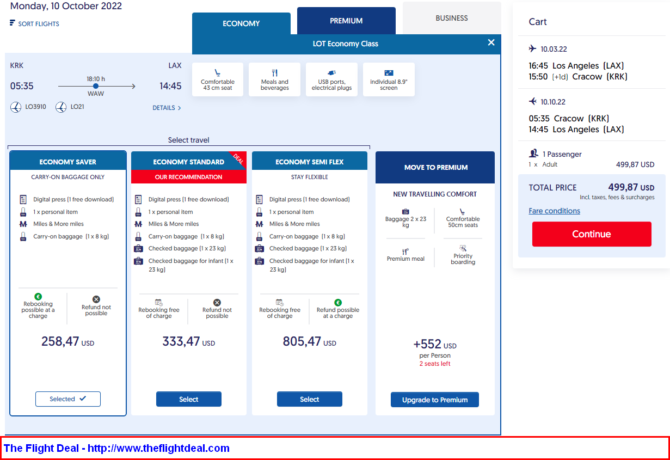This screenshot has height=460, width=670.
Task: Click the Economy Semi Flex card header
Action: point(309,161)
